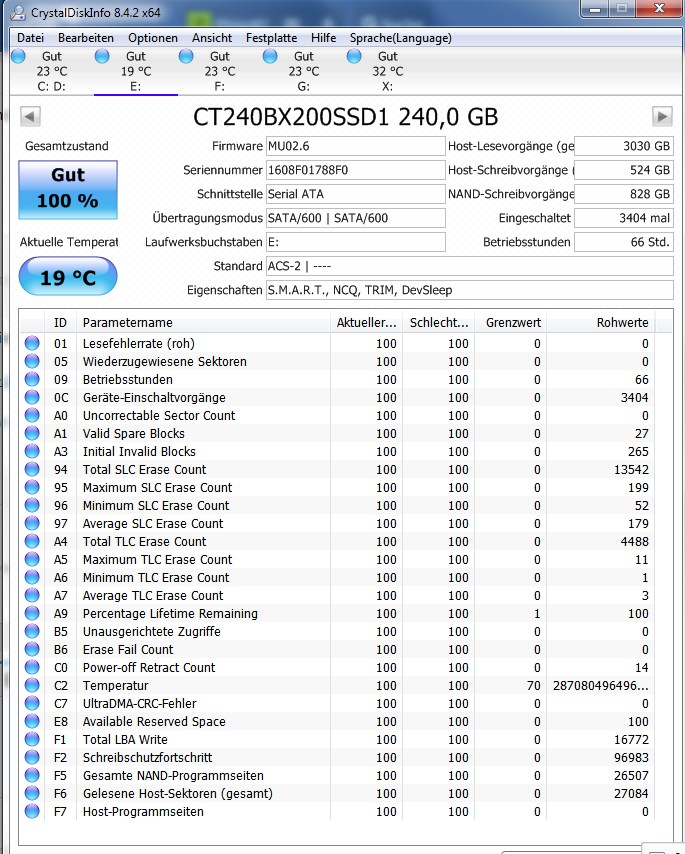
Task: Click the Firmware field MU02.6
Action: (356, 146)
